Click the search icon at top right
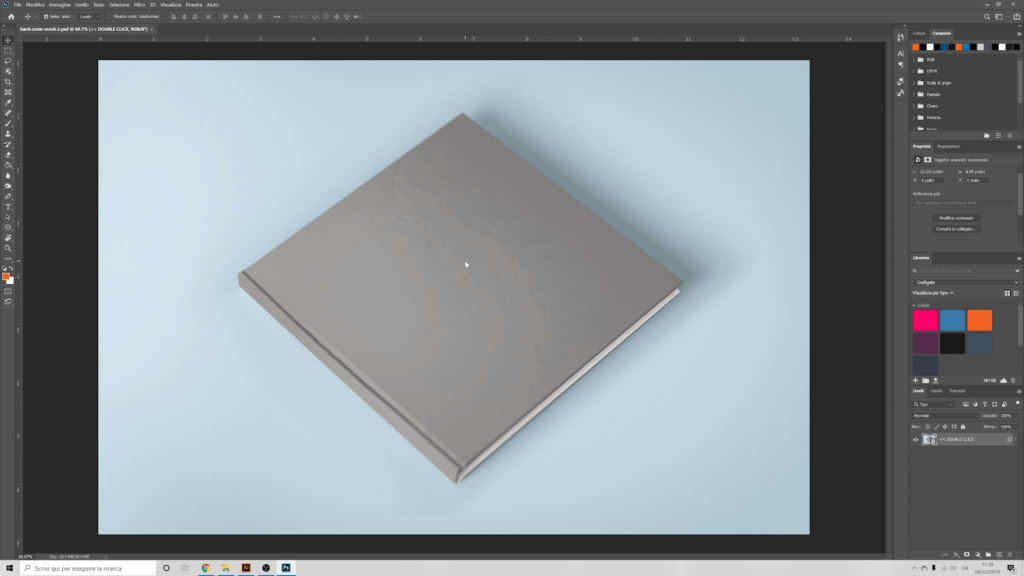This screenshot has width=1024, height=576. pos(988,17)
